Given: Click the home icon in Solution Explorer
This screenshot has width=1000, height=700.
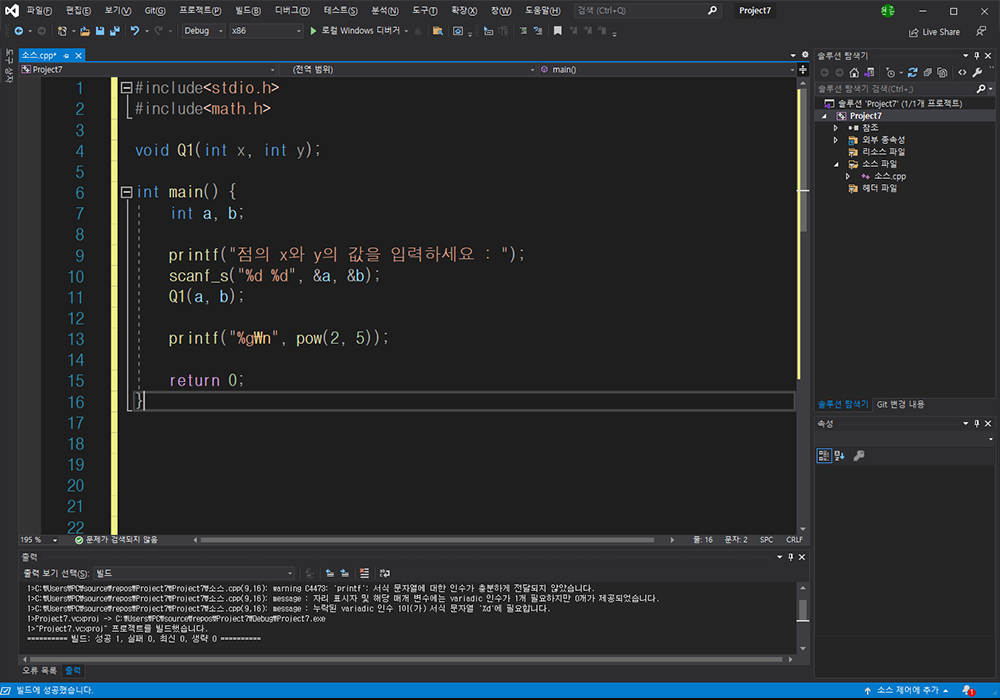Looking at the screenshot, I should tap(854, 73).
